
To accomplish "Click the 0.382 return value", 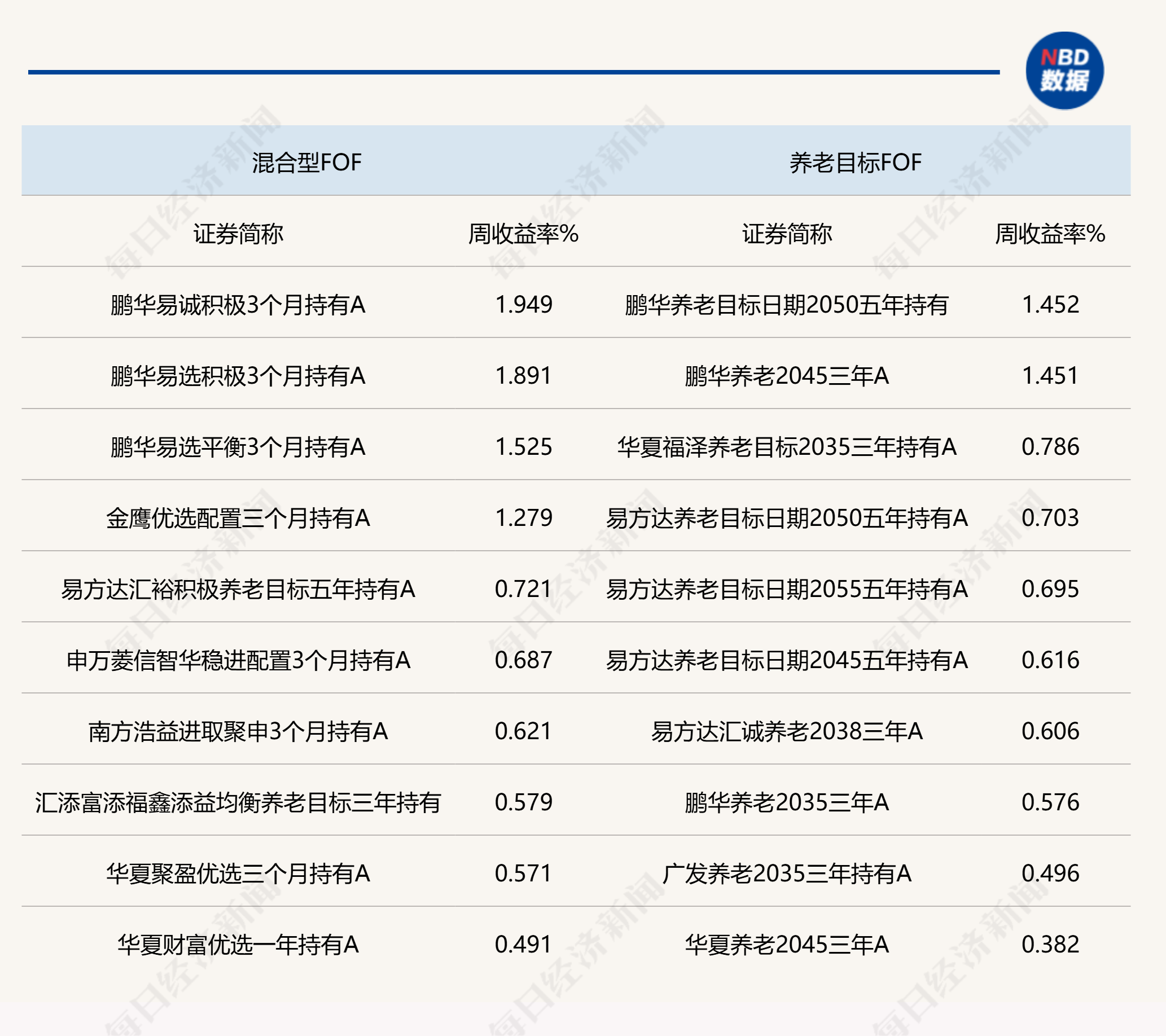I will [1050, 945].
